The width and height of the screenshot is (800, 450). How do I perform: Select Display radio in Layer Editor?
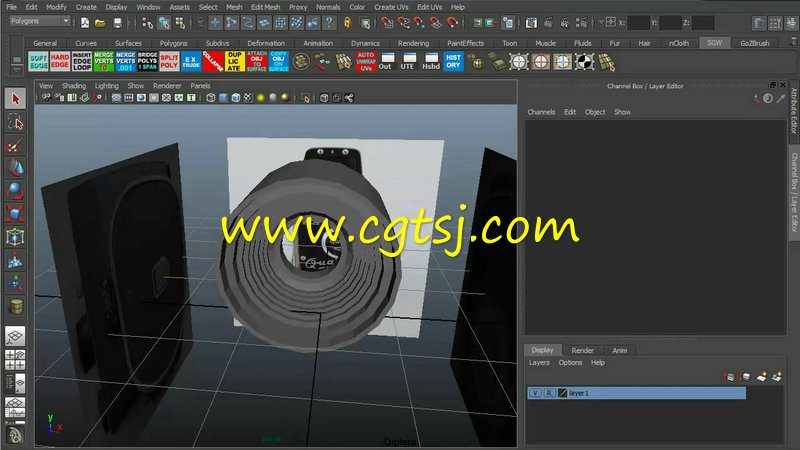tap(542, 350)
